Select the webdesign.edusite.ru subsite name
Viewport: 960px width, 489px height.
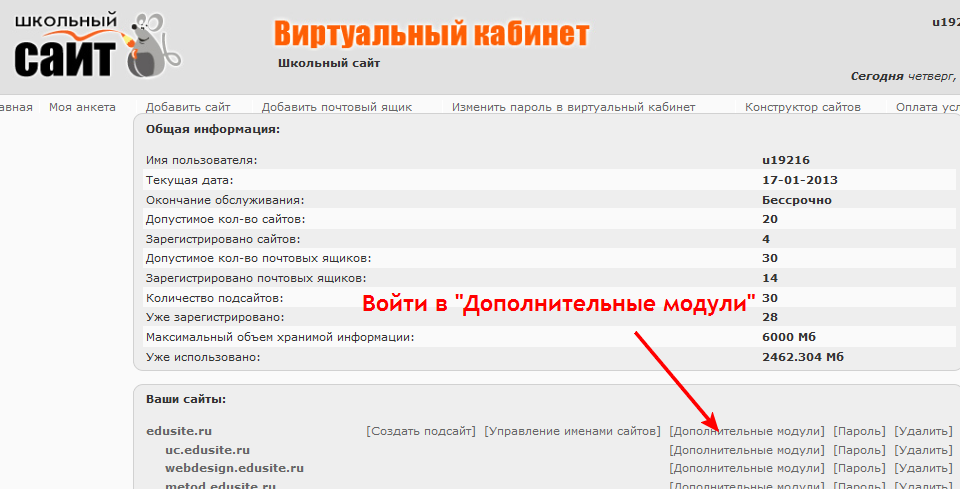tap(234, 469)
